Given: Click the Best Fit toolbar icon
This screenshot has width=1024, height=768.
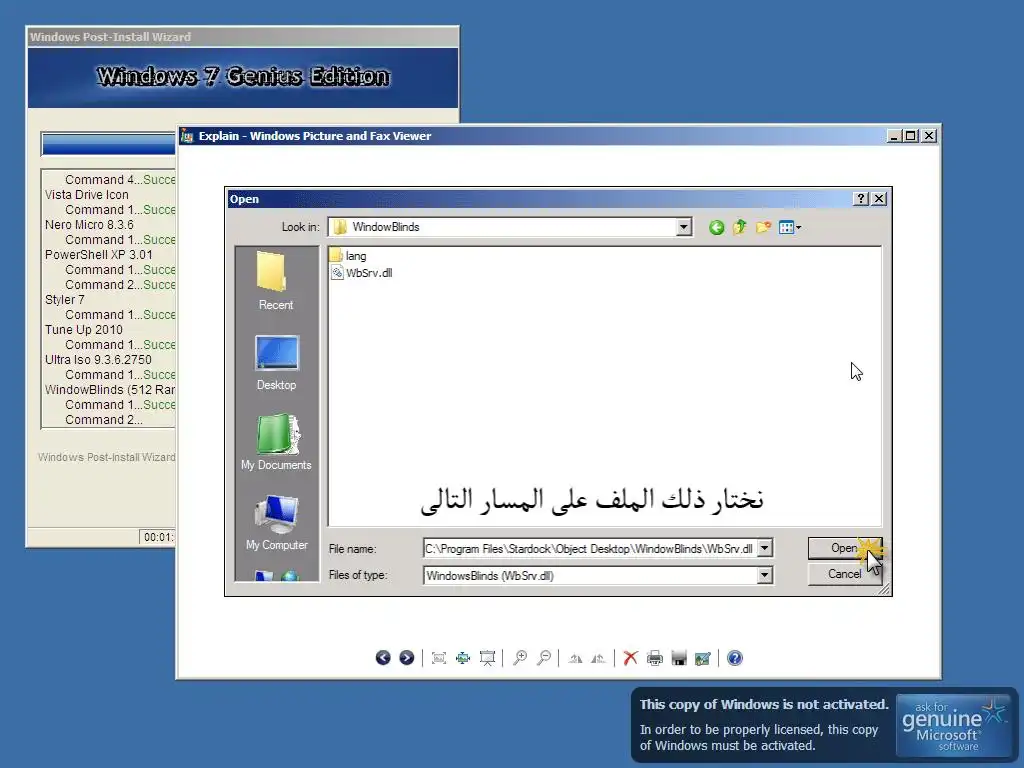Looking at the screenshot, I should (439, 658).
